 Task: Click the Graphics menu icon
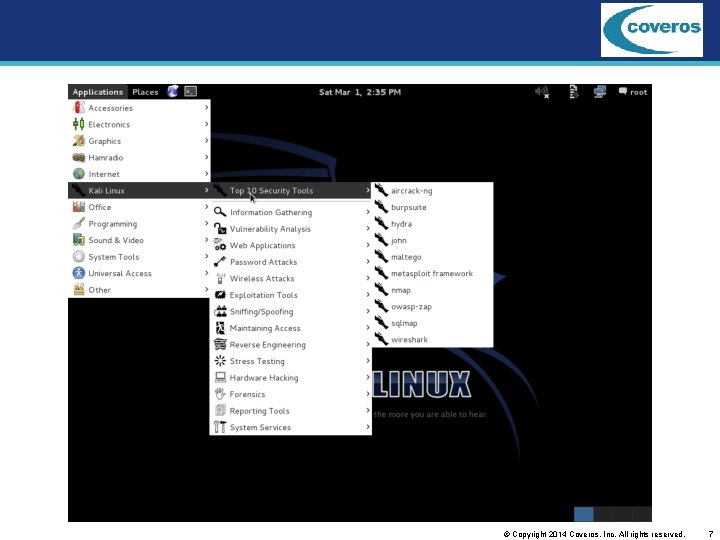(x=79, y=141)
